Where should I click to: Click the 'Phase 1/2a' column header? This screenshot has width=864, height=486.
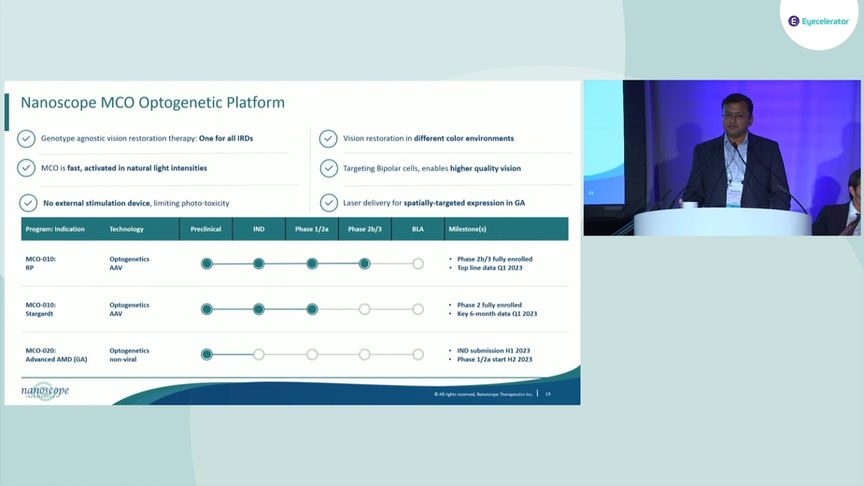tap(312, 229)
